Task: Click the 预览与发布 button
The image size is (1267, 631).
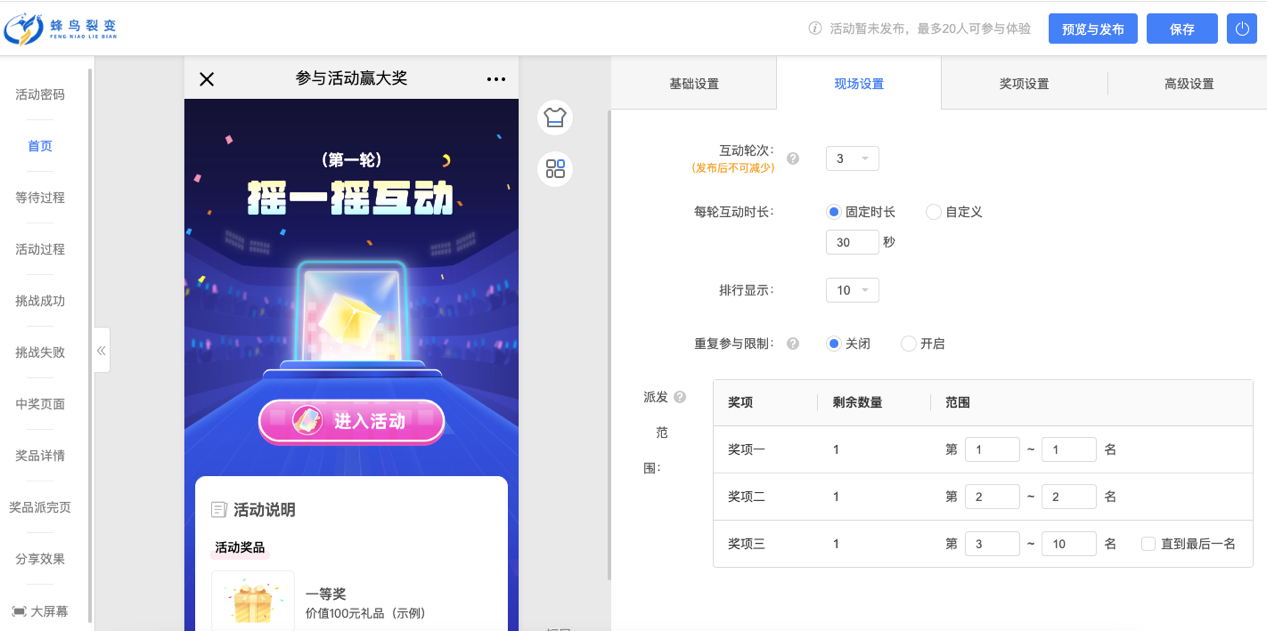Action: (x=1093, y=29)
